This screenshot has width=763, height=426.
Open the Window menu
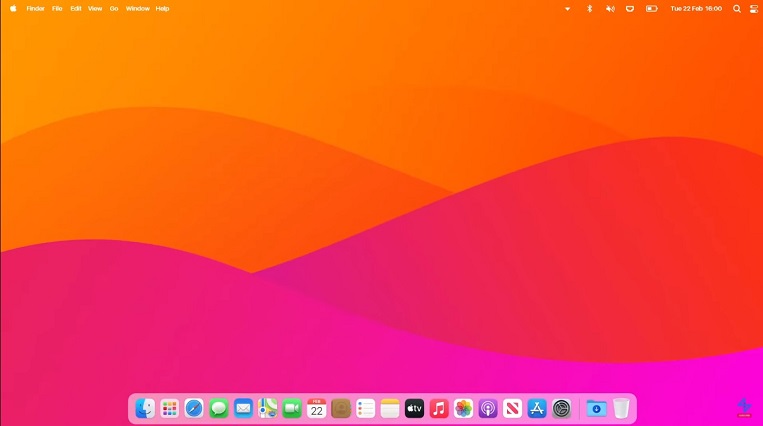(x=138, y=8)
